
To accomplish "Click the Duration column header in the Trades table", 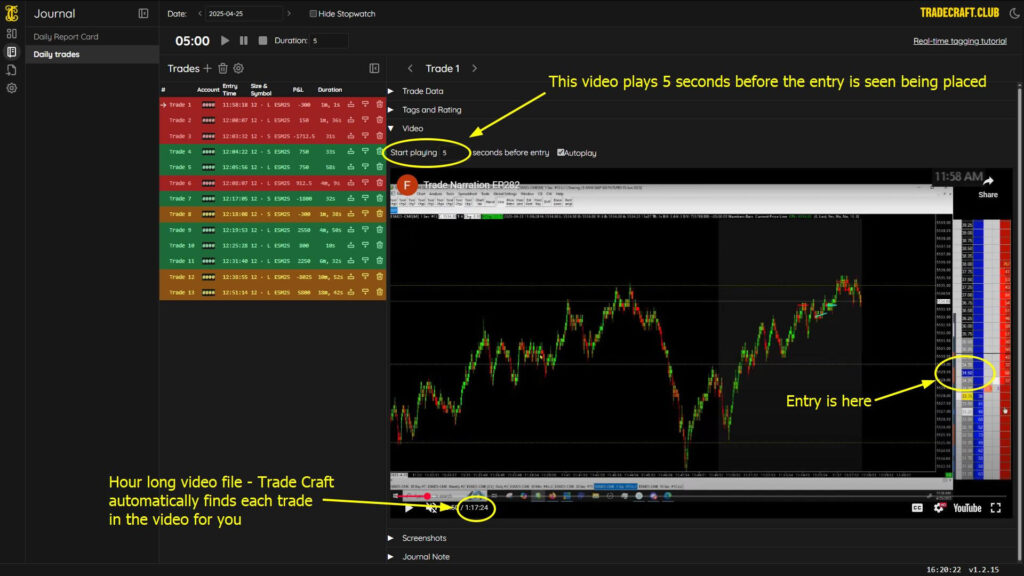I will pos(330,89).
